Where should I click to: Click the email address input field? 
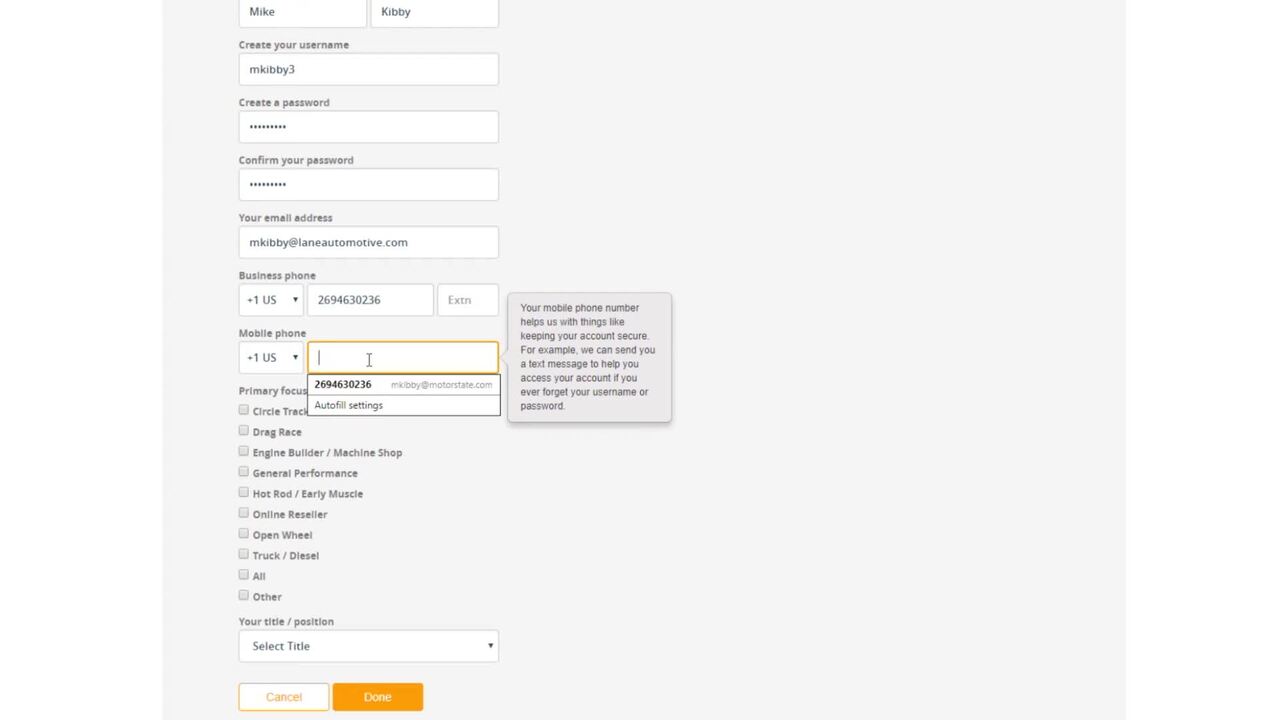pyautogui.click(x=368, y=242)
